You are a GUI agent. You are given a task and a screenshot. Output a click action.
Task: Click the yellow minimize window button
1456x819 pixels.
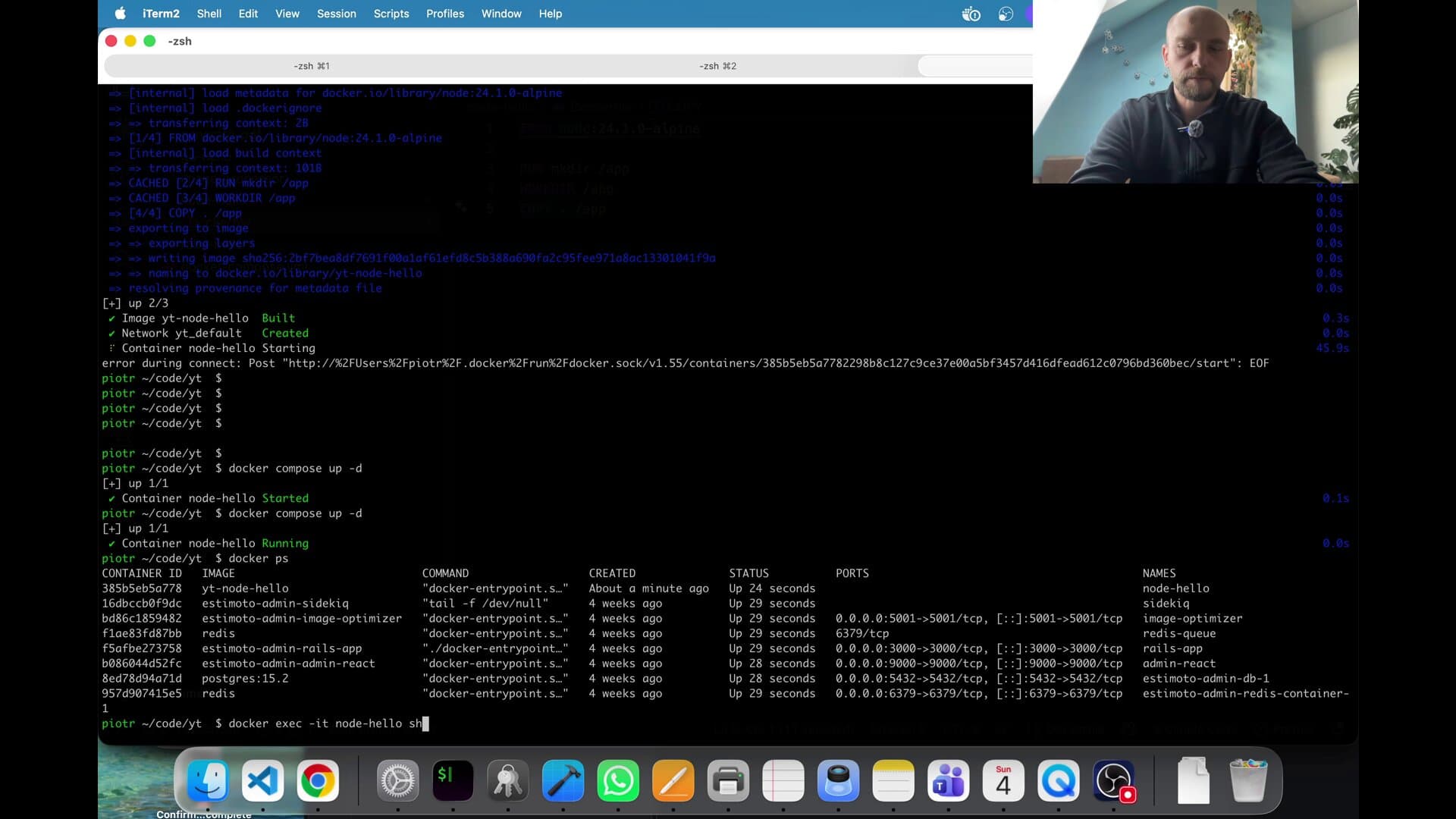point(130,41)
